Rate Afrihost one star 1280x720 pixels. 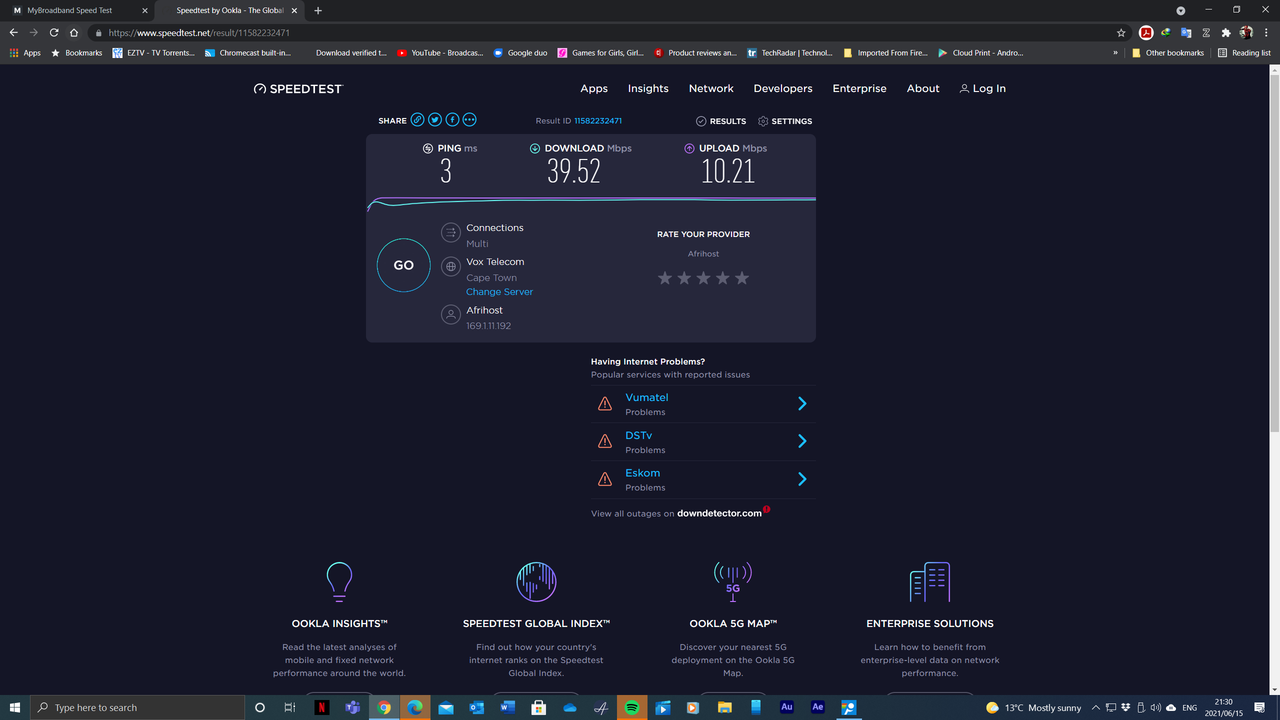(665, 278)
